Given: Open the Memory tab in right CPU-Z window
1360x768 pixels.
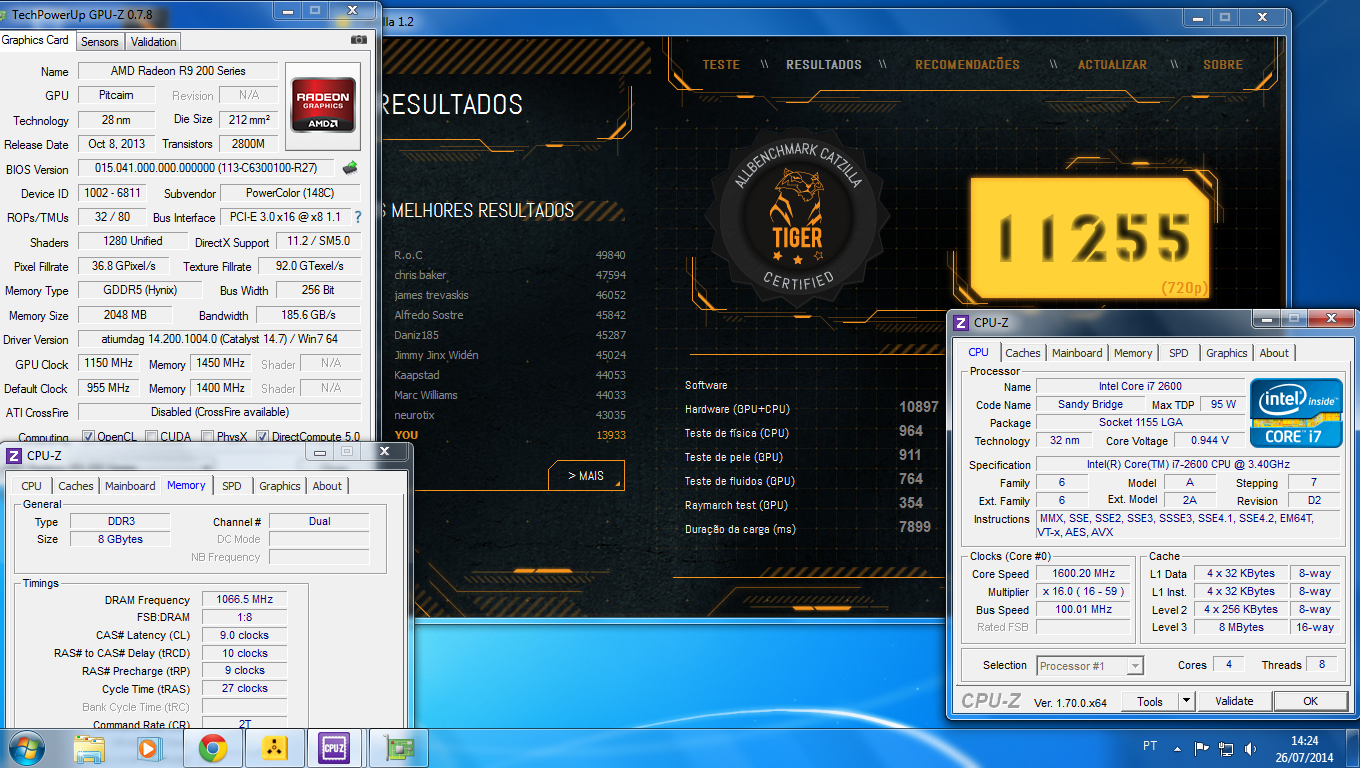Looking at the screenshot, I should pyautogui.click(x=1133, y=353).
